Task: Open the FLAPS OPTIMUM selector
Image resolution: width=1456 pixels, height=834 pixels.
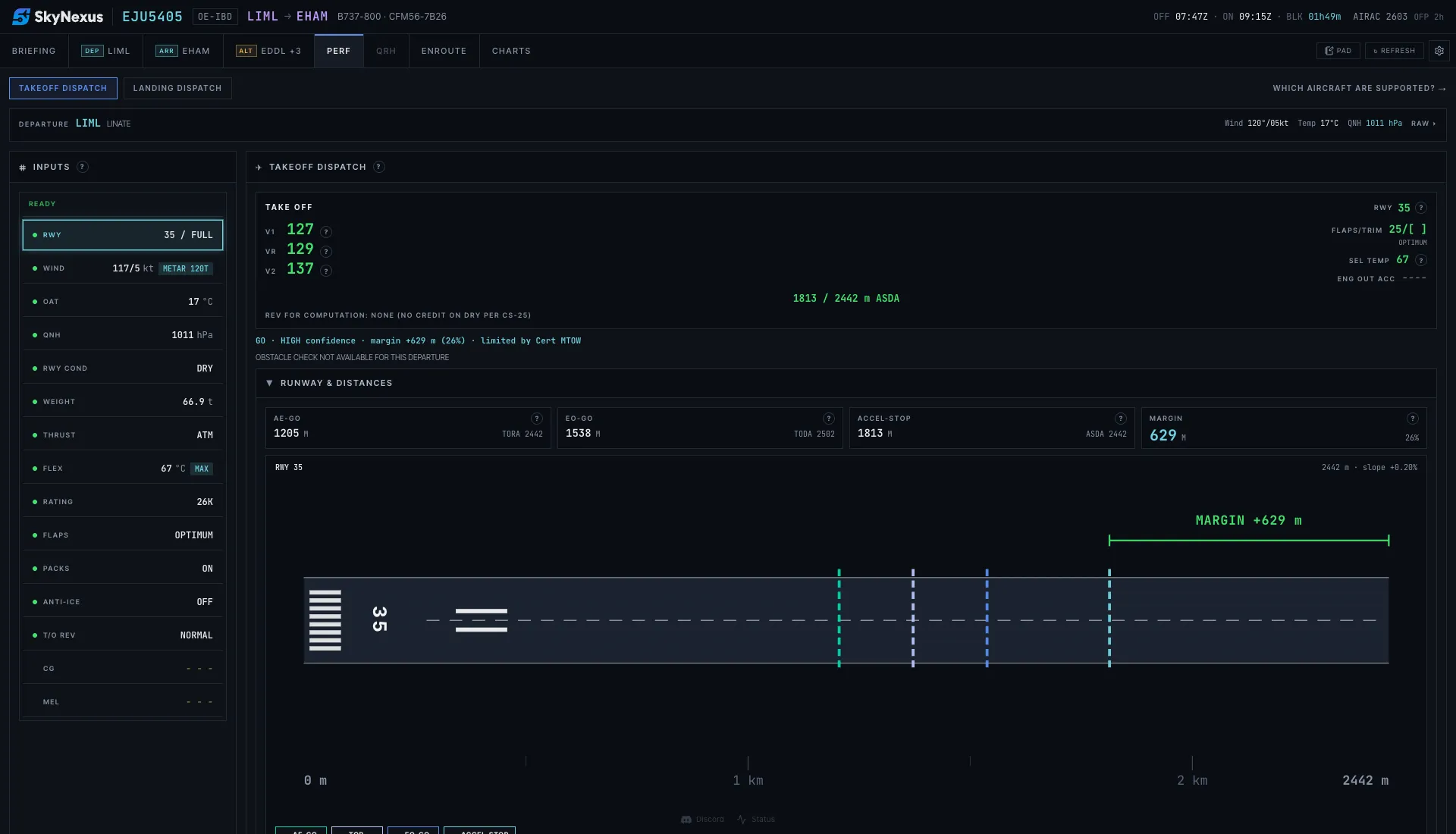Action: click(123, 535)
